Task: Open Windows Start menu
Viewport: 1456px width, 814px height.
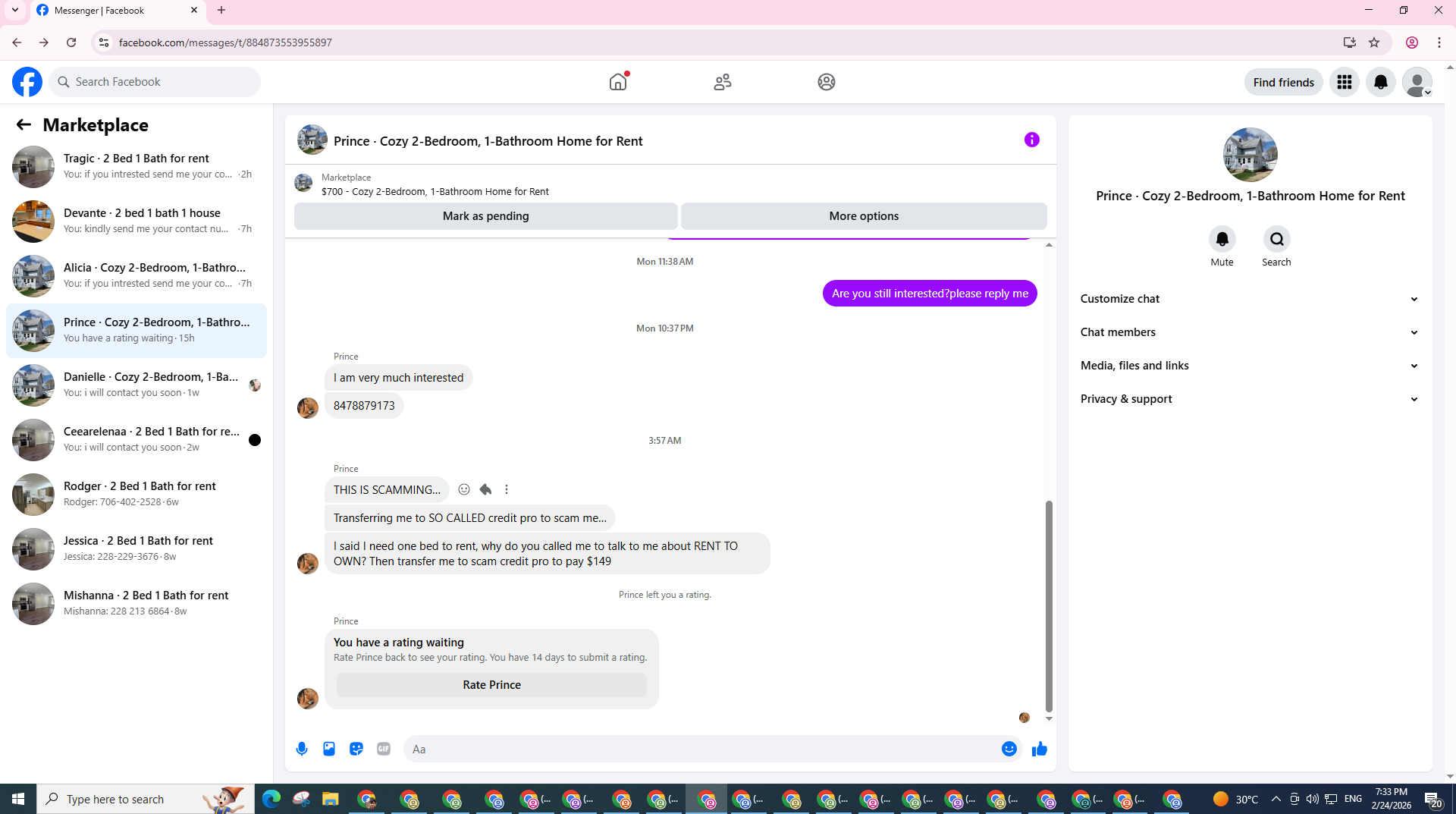Action: [x=18, y=799]
